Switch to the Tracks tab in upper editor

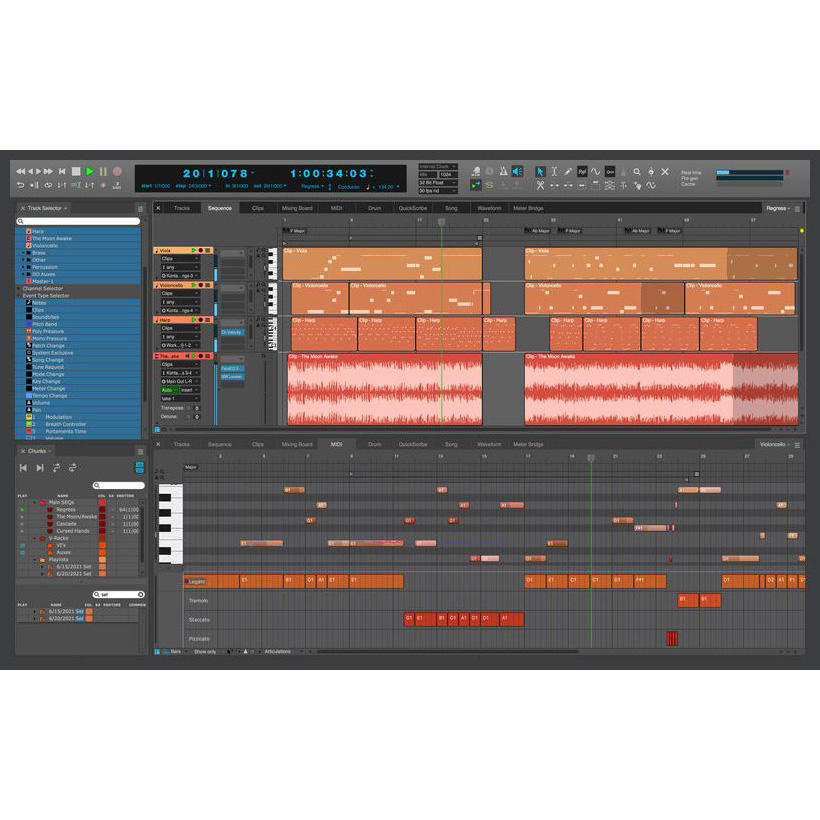(x=182, y=208)
